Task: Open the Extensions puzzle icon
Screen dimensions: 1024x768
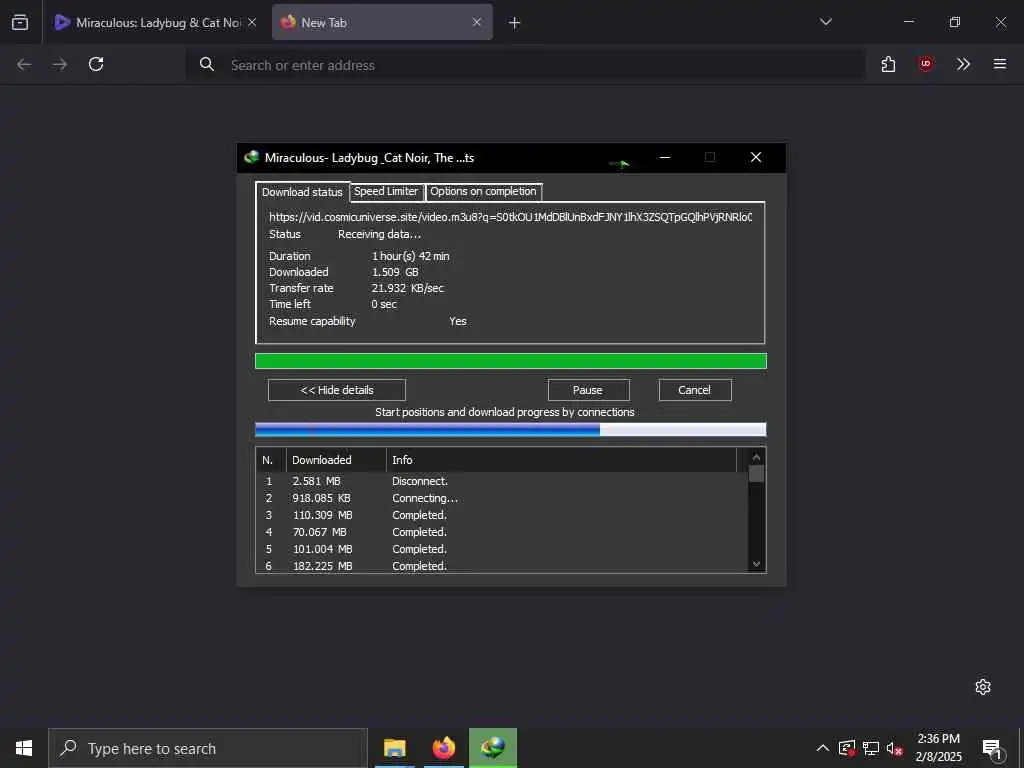Action: (888, 64)
